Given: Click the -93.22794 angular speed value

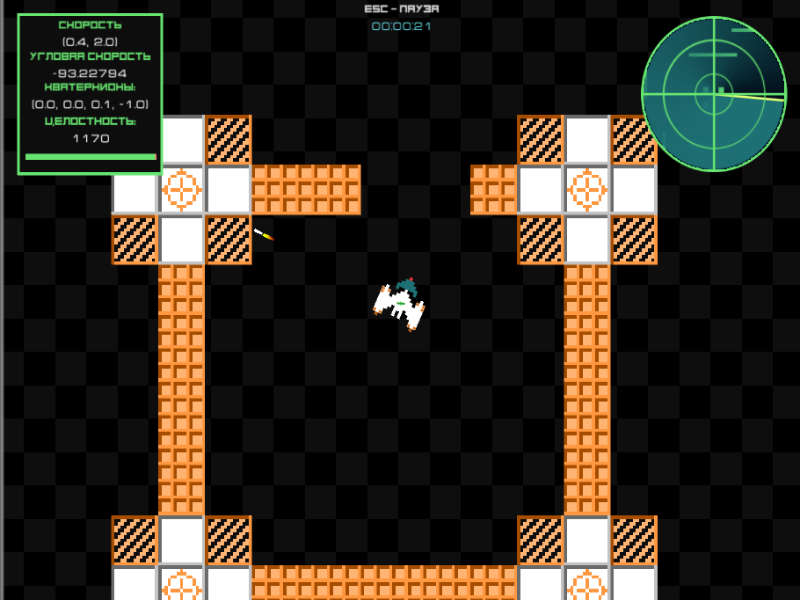Looking at the screenshot, I should (x=90, y=73).
